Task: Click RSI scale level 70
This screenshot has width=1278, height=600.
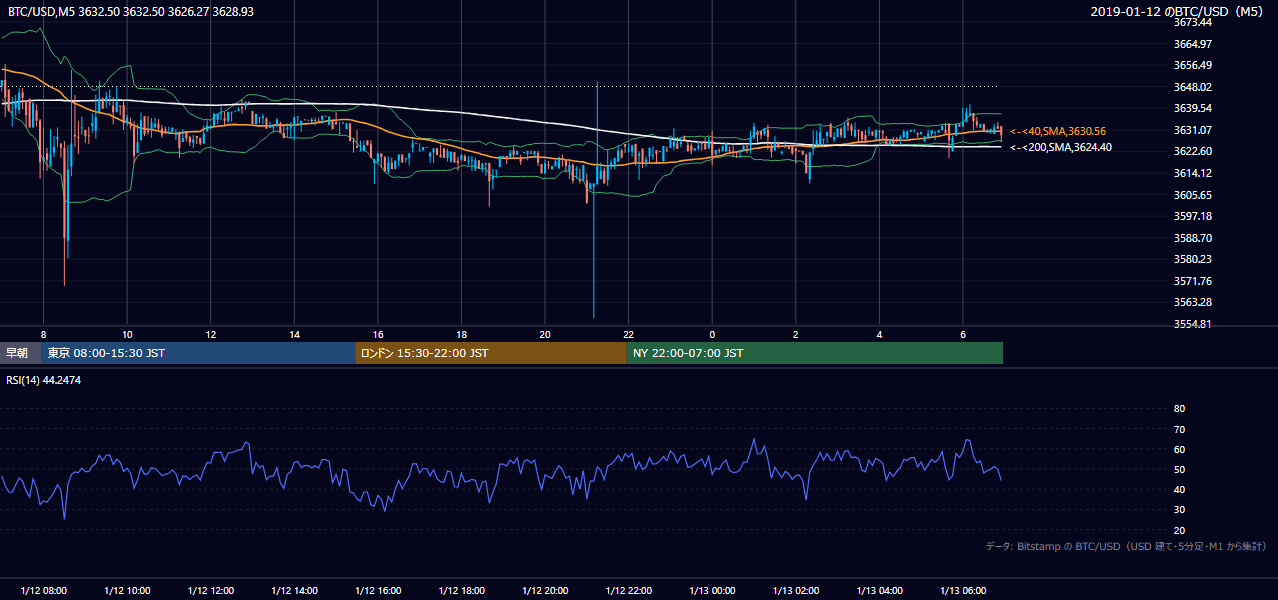Action: point(1179,429)
